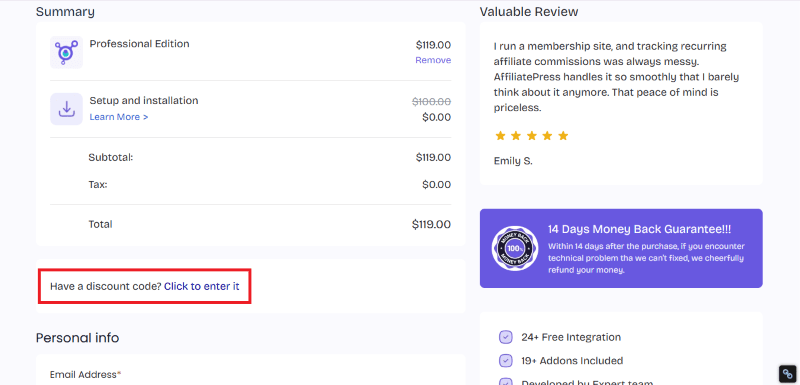Click the 'Email Address' field label
The height and width of the screenshot is (385, 800).
click(x=85, y=374)
